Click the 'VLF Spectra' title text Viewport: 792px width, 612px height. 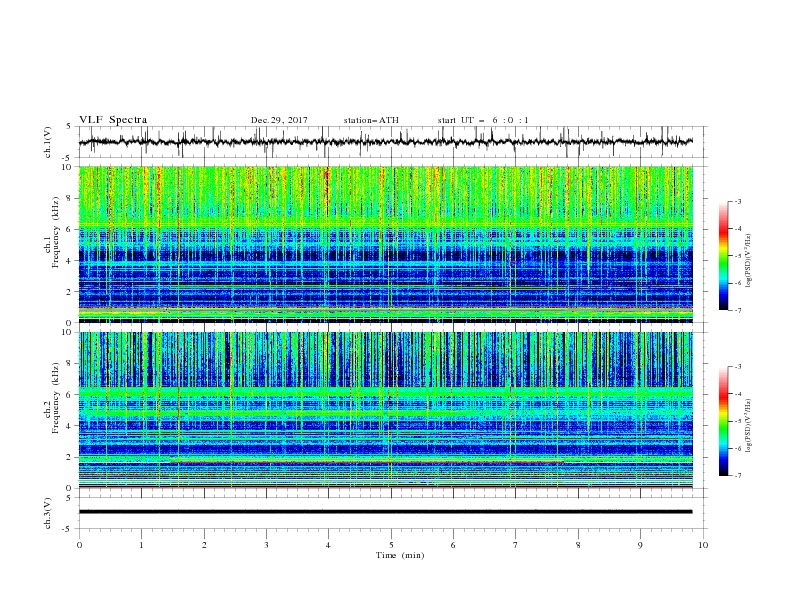(x=113, y=120)
